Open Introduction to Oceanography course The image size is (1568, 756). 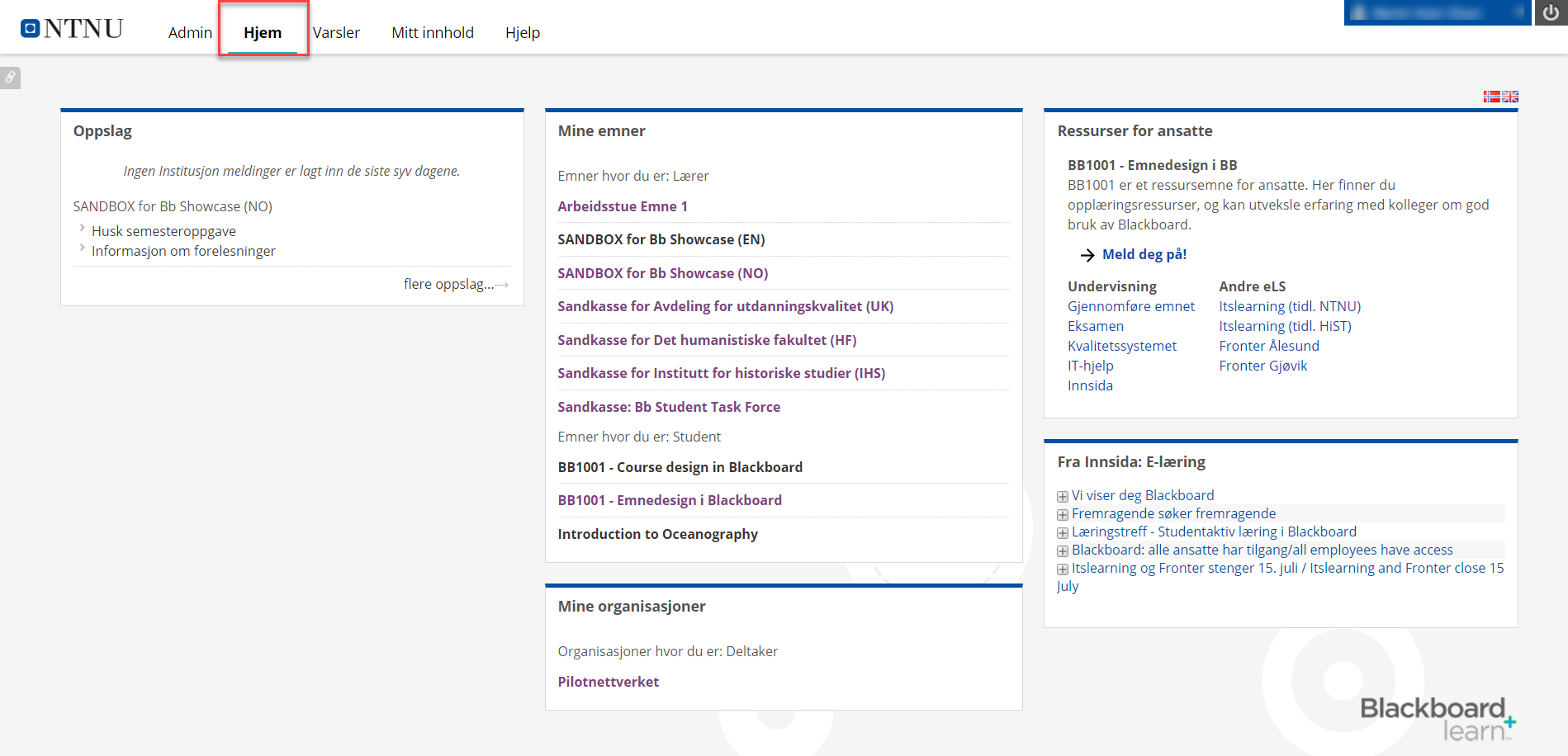658,534
